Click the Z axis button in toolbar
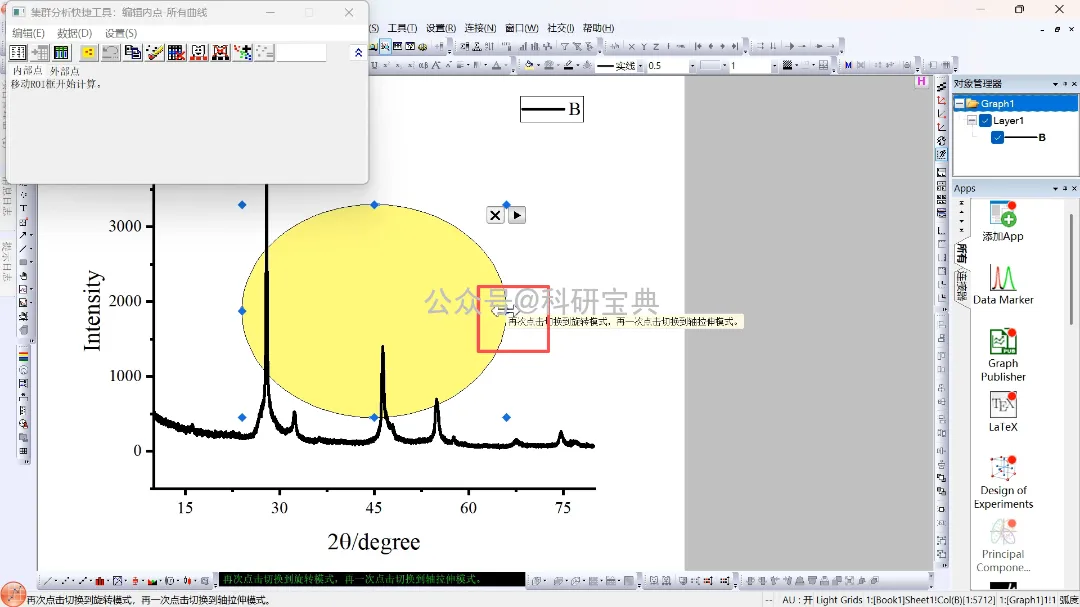The width and height of the screenshot is (1080, 607). pos(656,47)
